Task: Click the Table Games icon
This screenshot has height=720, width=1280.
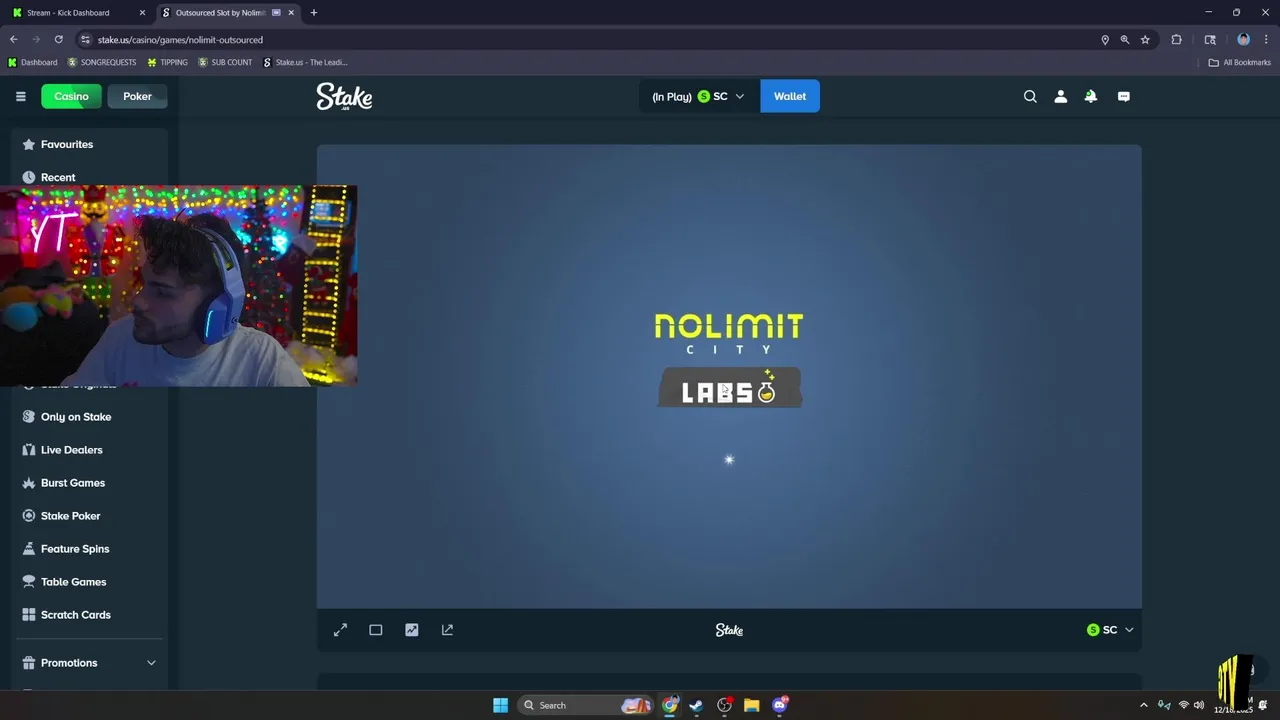Action: (x=29, y=582)
